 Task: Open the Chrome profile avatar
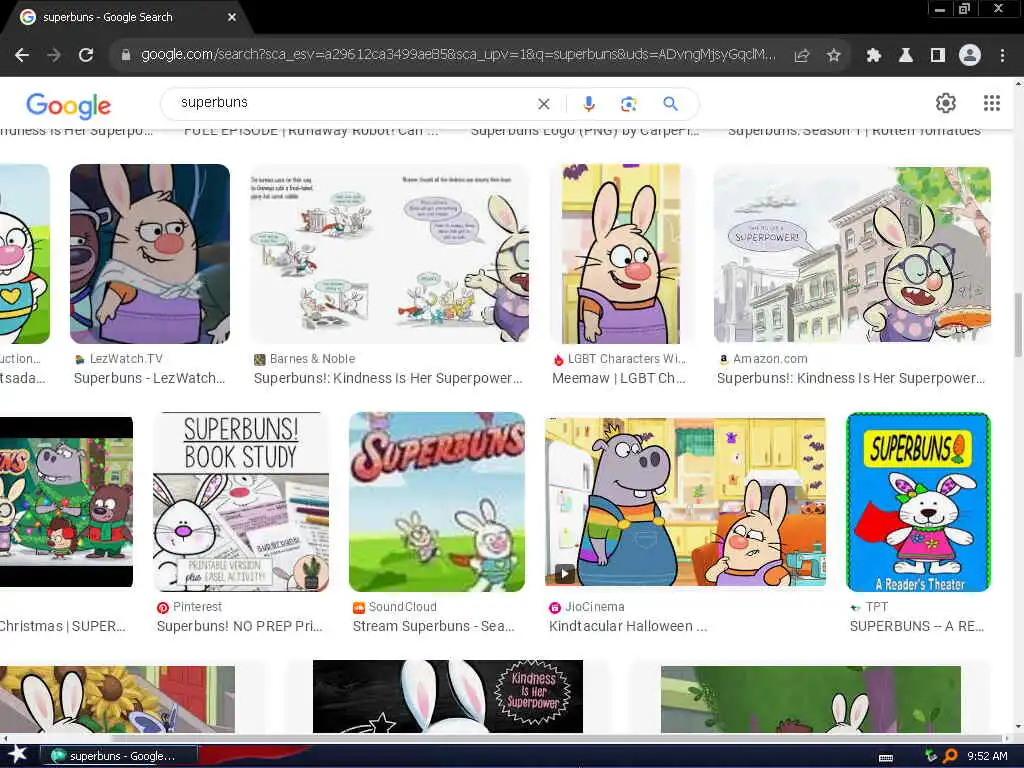tap(970, 56)
